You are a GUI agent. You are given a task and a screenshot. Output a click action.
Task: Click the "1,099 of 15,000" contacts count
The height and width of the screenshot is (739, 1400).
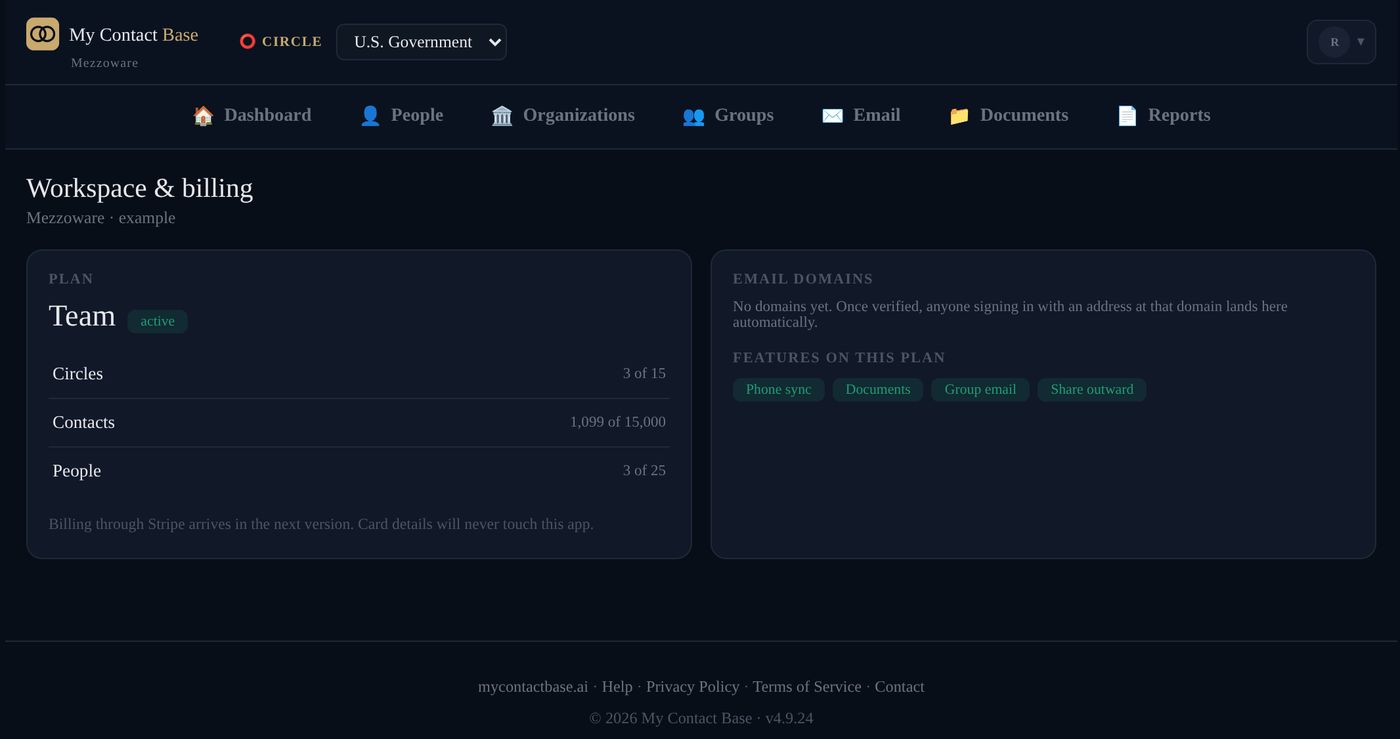point(618,422)
